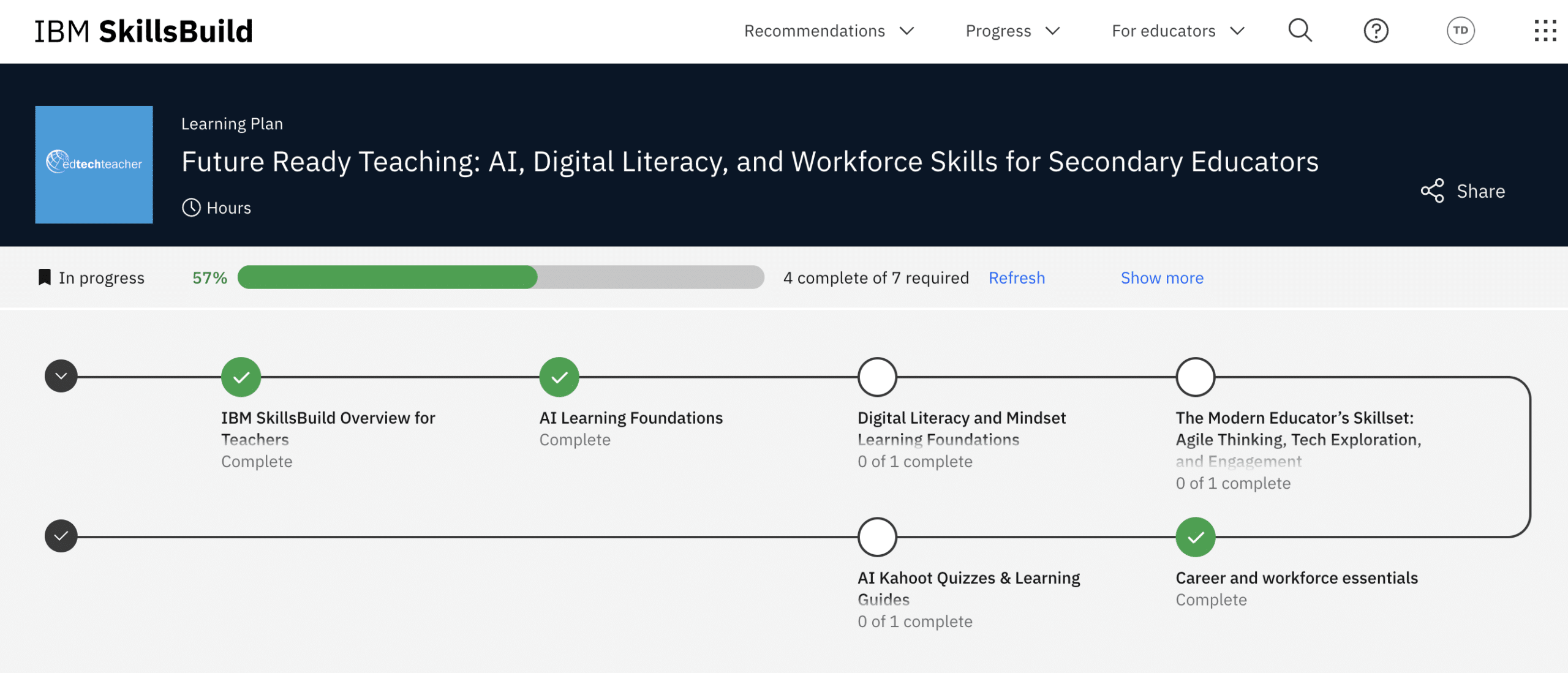Open the search icon in top navigation

1300,30
